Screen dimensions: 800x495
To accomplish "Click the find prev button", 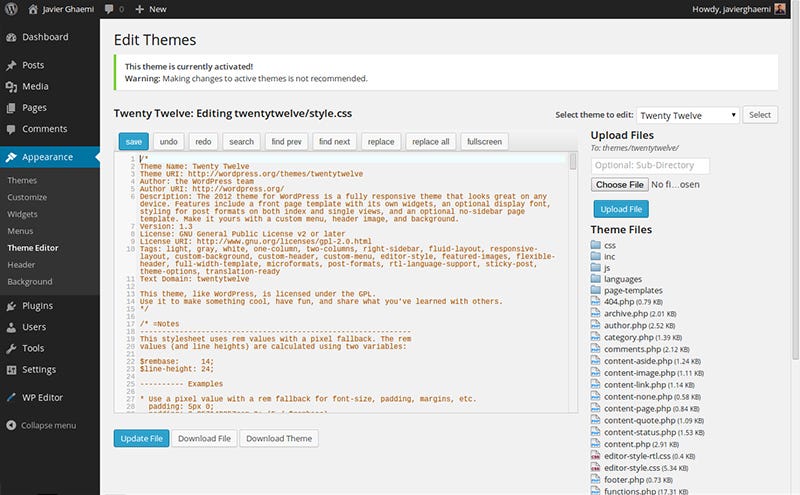I will point(286,142).
